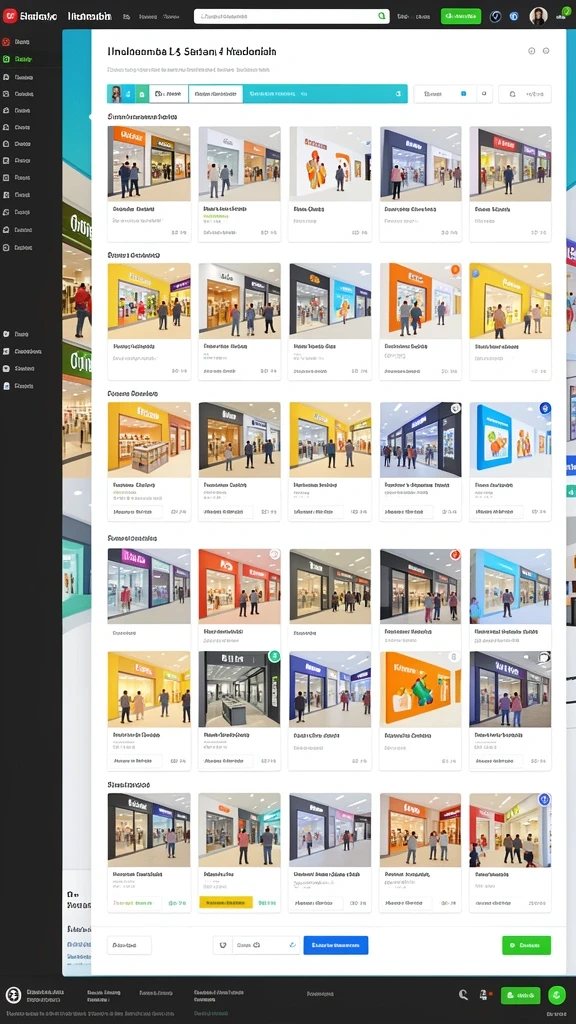The height and width of the screenshot is (1024, 576).
Task: Click the green badge on the dark storefront card
Action: click(x=274, y=656)
